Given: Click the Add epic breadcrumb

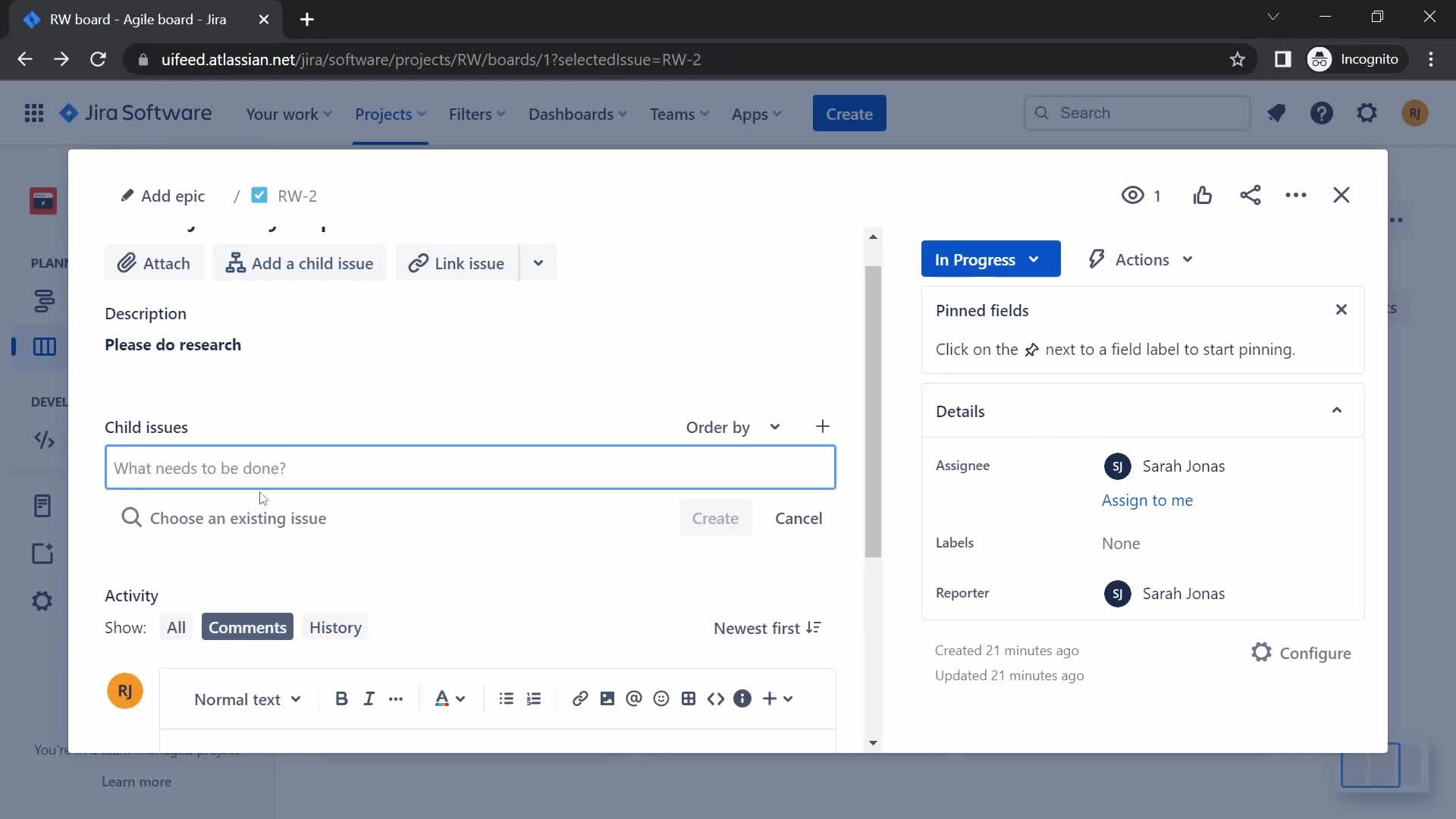Looking at the screenshot, I should (x=162, y=196).
